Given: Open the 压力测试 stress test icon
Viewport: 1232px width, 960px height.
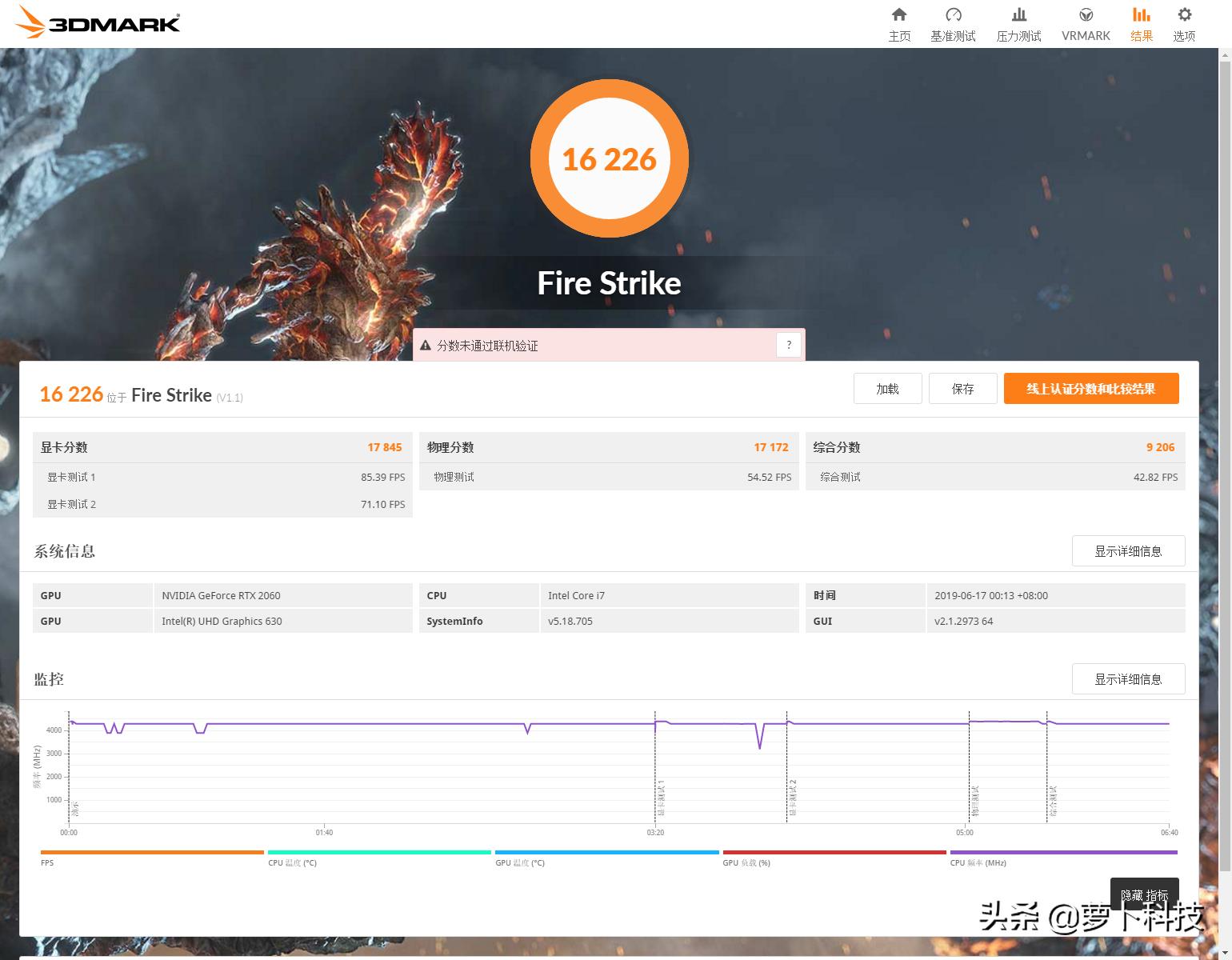Looking at the screenshot, I should tap(1018, 14).
